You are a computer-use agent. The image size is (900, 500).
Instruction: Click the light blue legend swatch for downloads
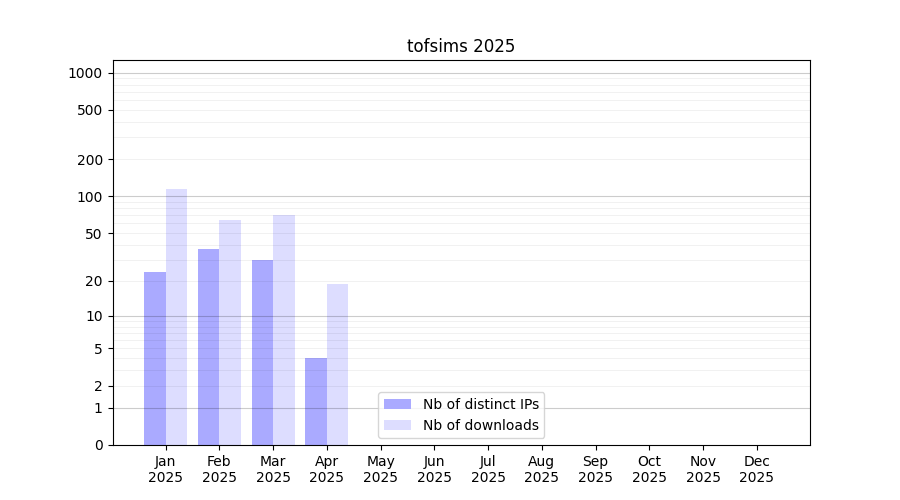click(397, 425)
